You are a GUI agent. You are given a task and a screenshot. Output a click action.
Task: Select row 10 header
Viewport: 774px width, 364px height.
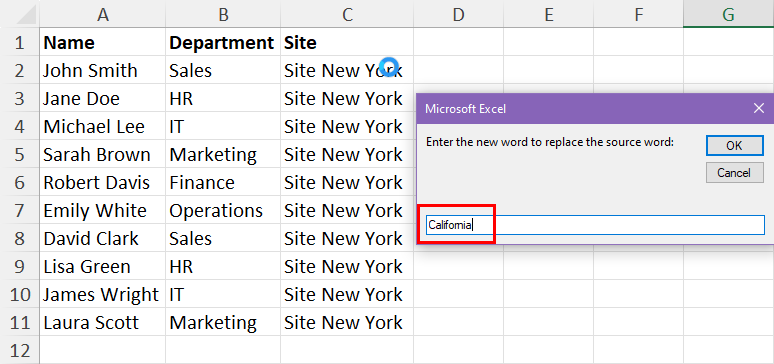[x=20, y=294]
